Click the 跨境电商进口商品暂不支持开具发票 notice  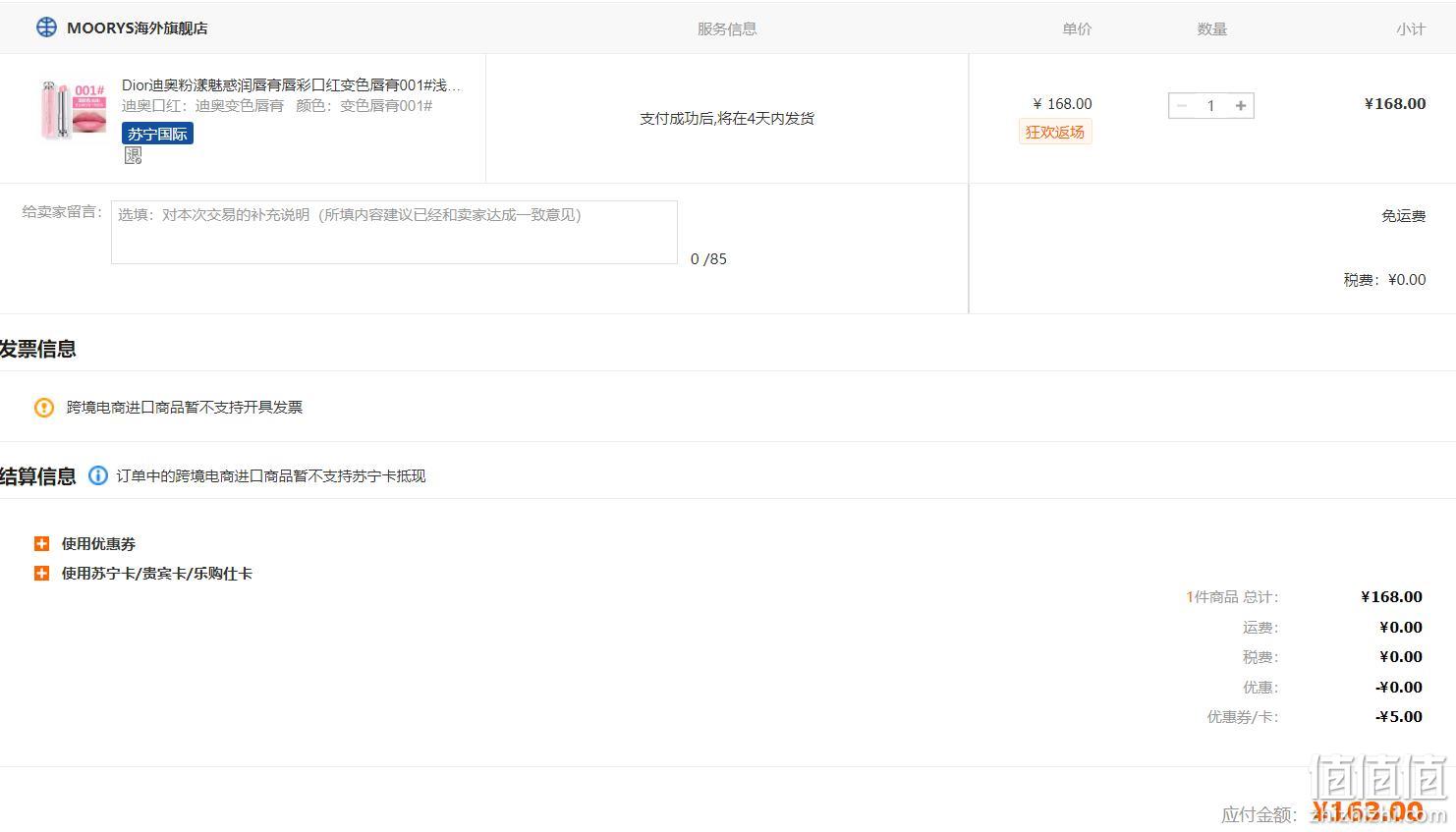[x=185, y=408]
